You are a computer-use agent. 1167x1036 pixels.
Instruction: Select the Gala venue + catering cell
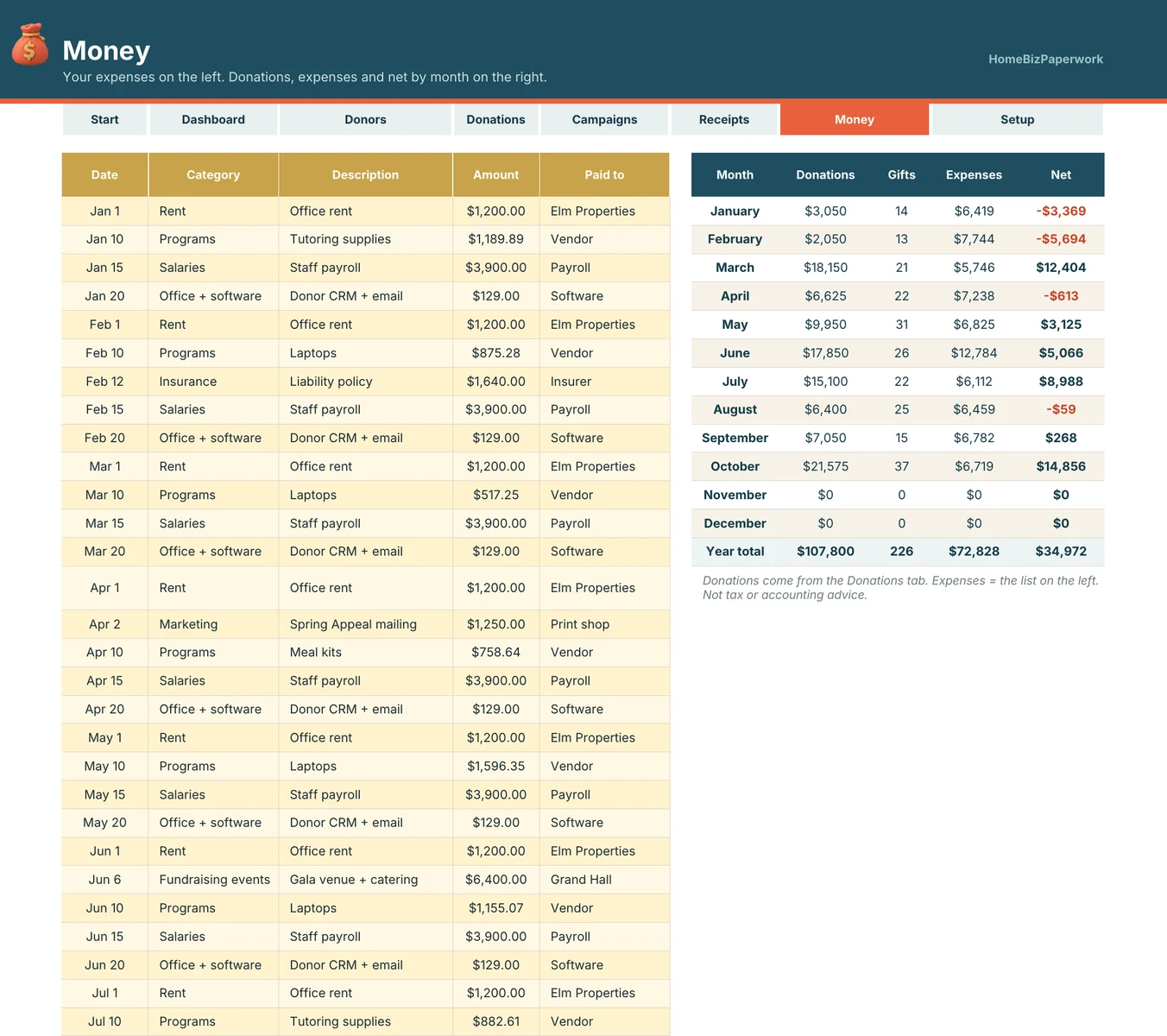(365, 880)
